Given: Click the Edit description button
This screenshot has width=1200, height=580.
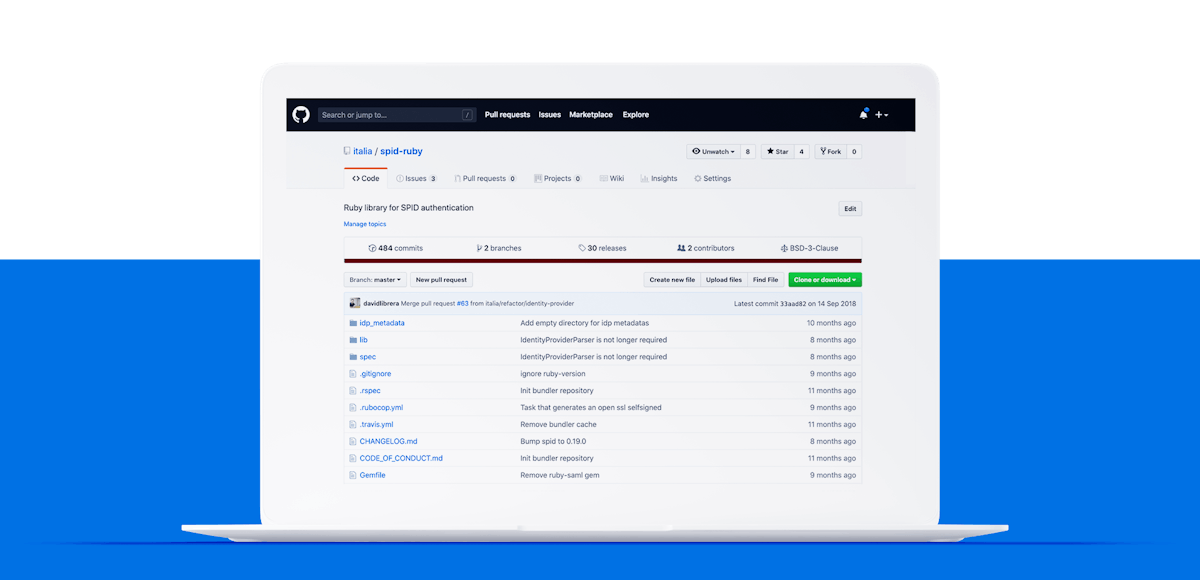Looking at the screenshot, I should click(x=850, y=209).
